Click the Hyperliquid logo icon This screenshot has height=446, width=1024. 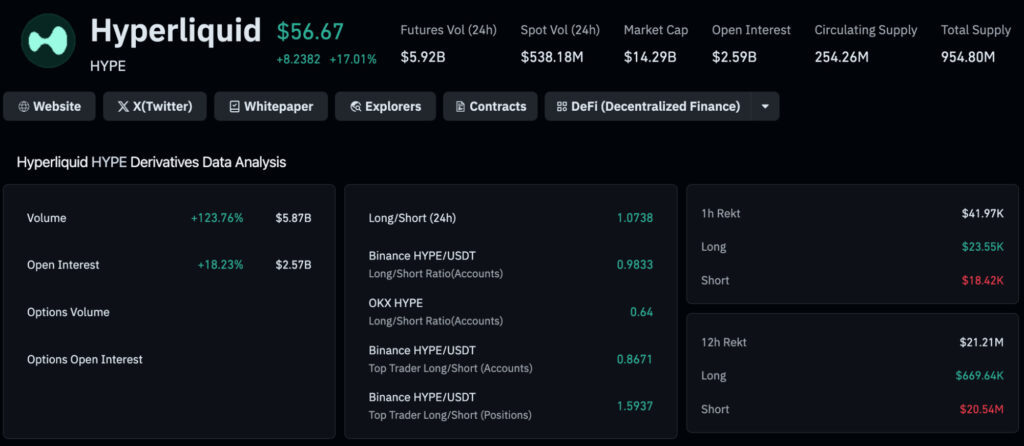pos(48,41)
